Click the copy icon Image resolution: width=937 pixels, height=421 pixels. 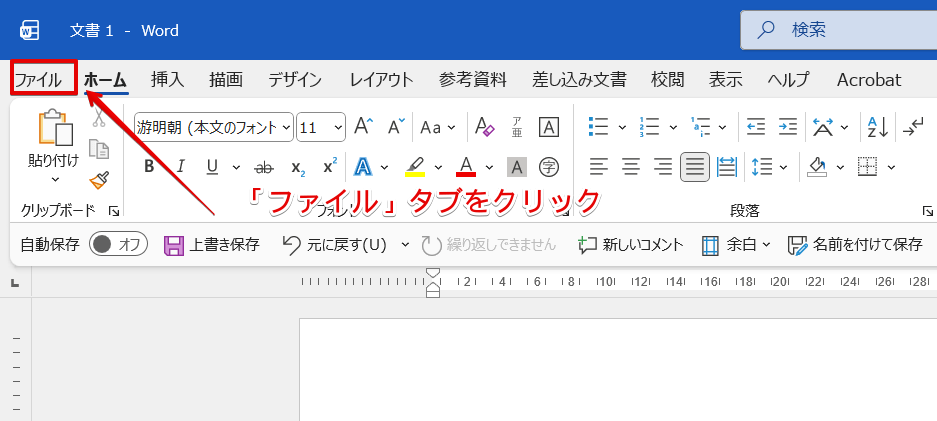coord(99,149)
